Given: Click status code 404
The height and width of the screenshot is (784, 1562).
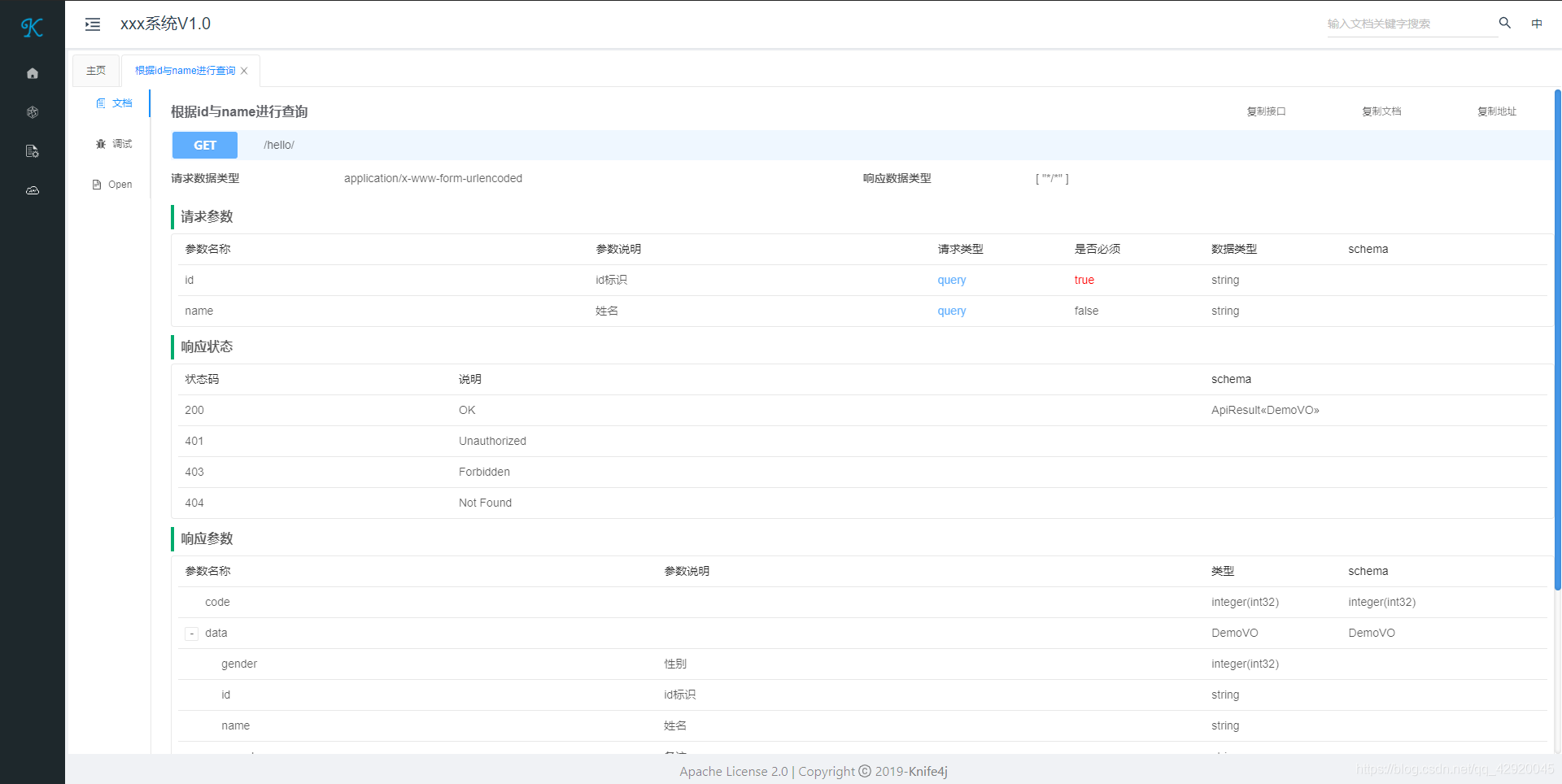Looking at the screenshot, I should [x=194, y=503].
